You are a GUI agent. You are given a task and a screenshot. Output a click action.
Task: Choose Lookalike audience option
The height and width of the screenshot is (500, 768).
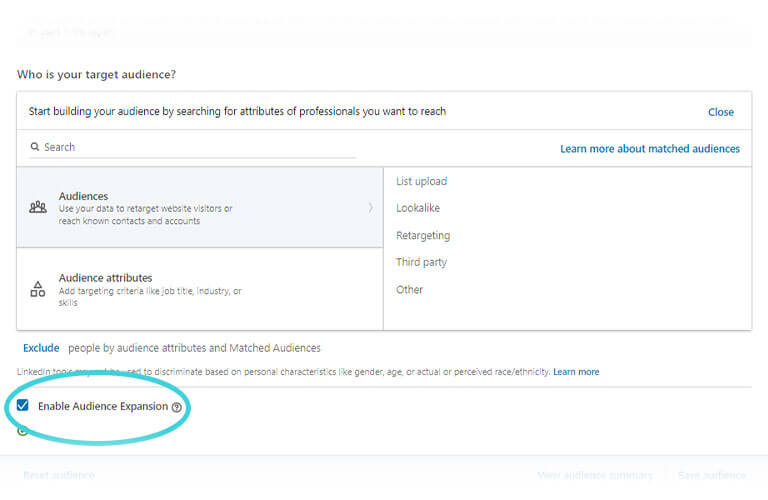pyautogui.click(x=418, y=208)
